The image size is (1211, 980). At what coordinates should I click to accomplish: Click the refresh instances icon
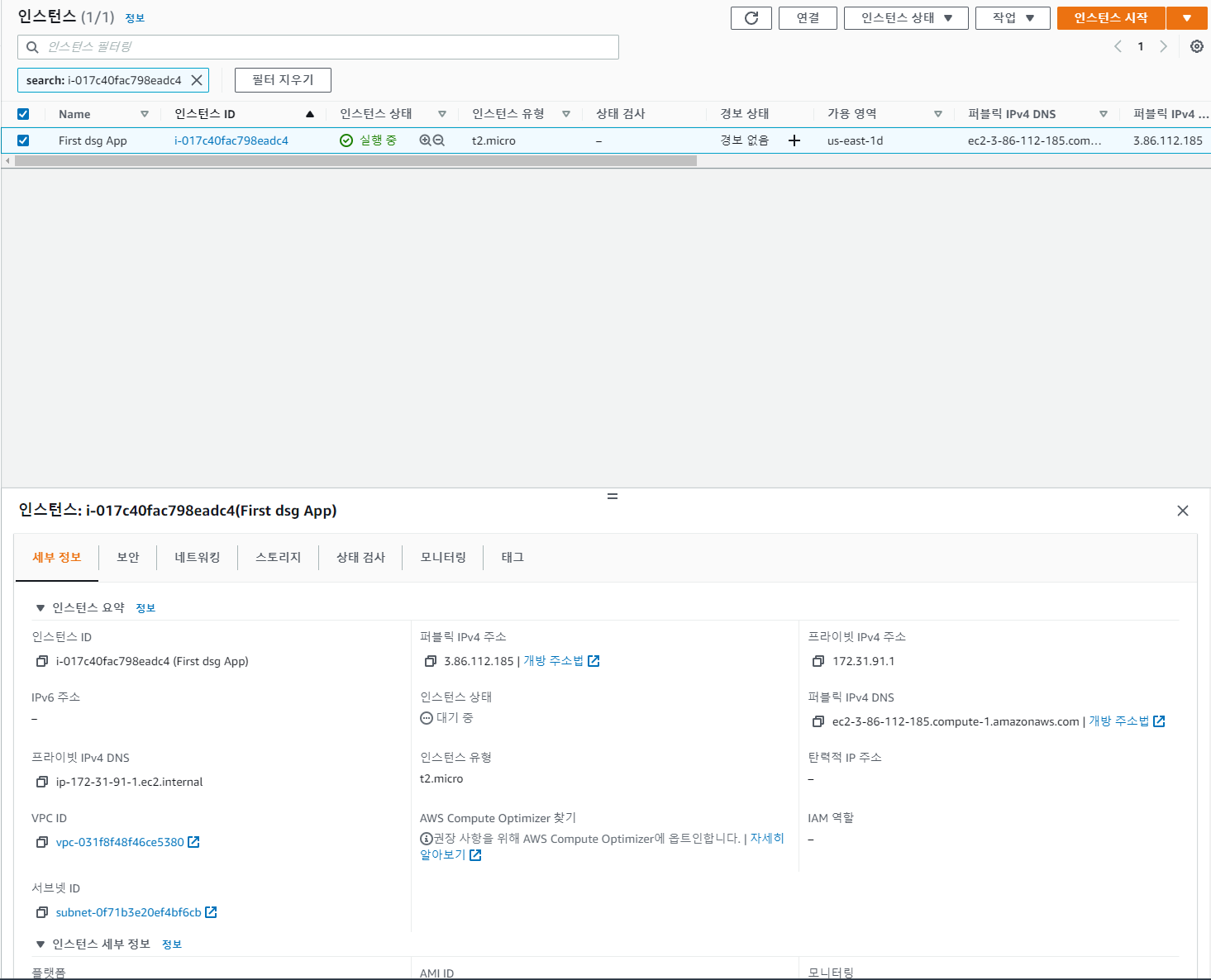(x=751, y=17)
